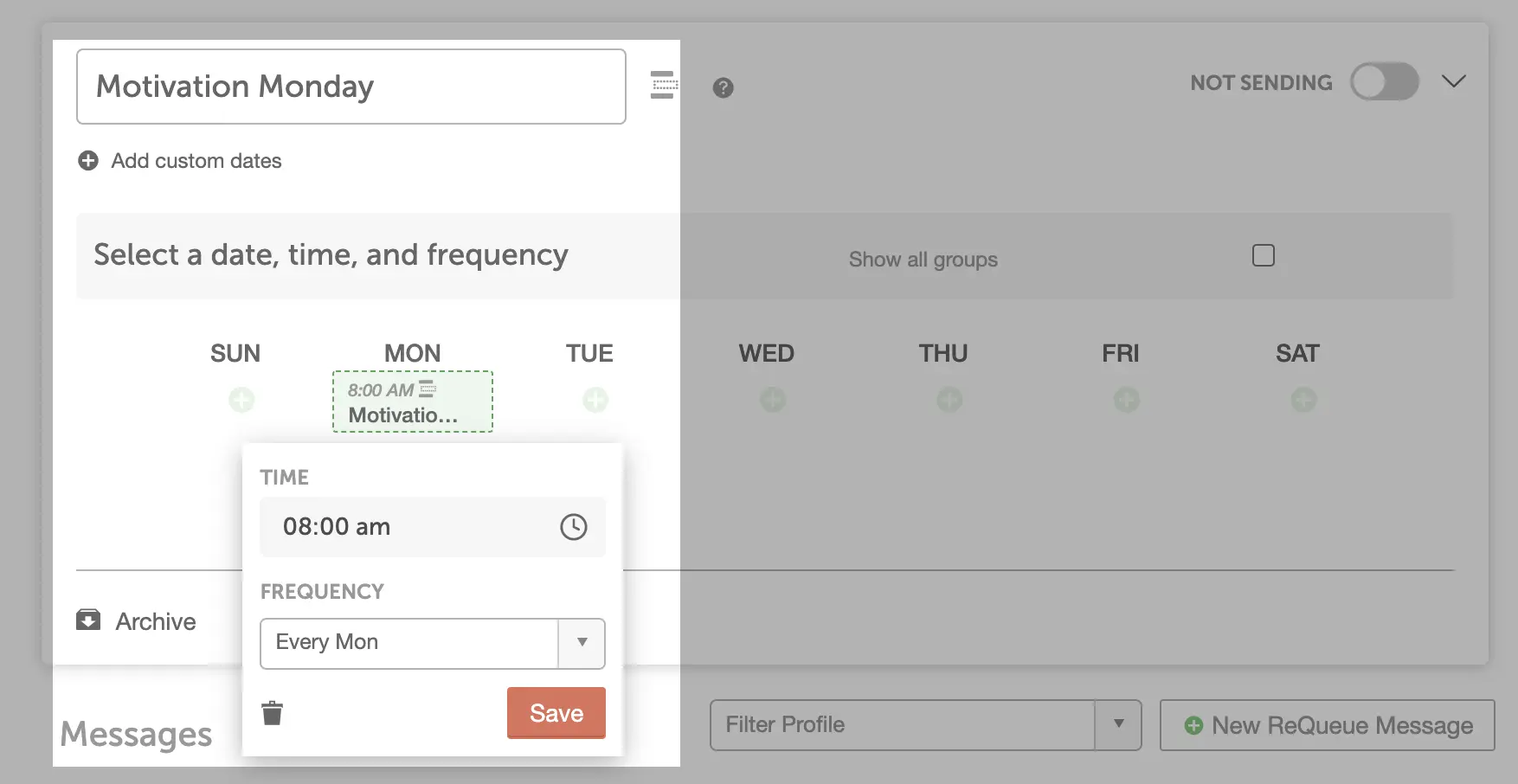Click the placeholder icon beside group name

tap(664, 85)
